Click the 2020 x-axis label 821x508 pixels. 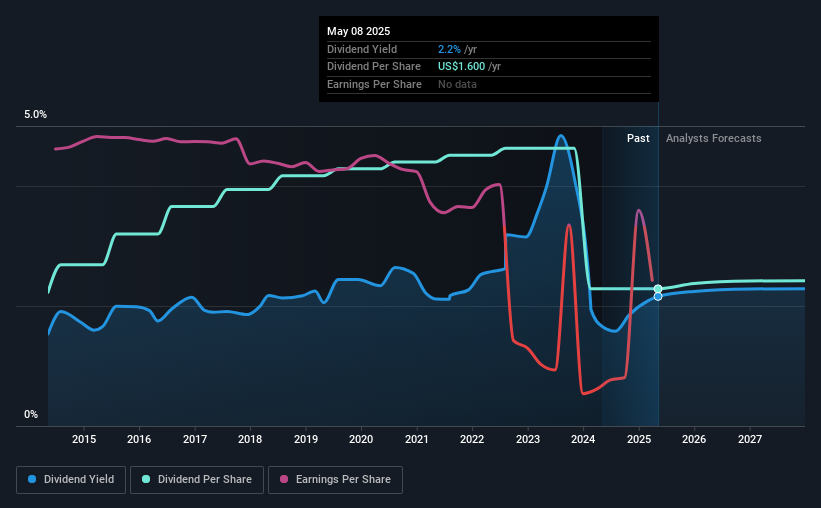click(361, 439)
